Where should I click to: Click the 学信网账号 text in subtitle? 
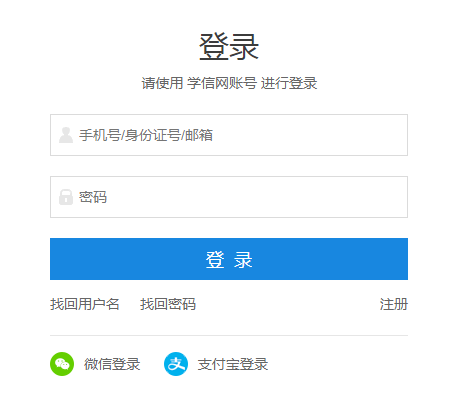click(x=222, y=83)
